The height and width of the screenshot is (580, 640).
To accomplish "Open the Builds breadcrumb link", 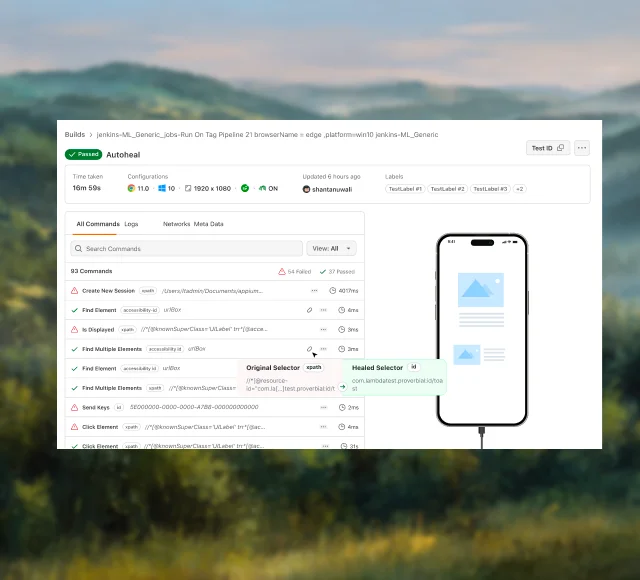I will (x=75, y=135).
